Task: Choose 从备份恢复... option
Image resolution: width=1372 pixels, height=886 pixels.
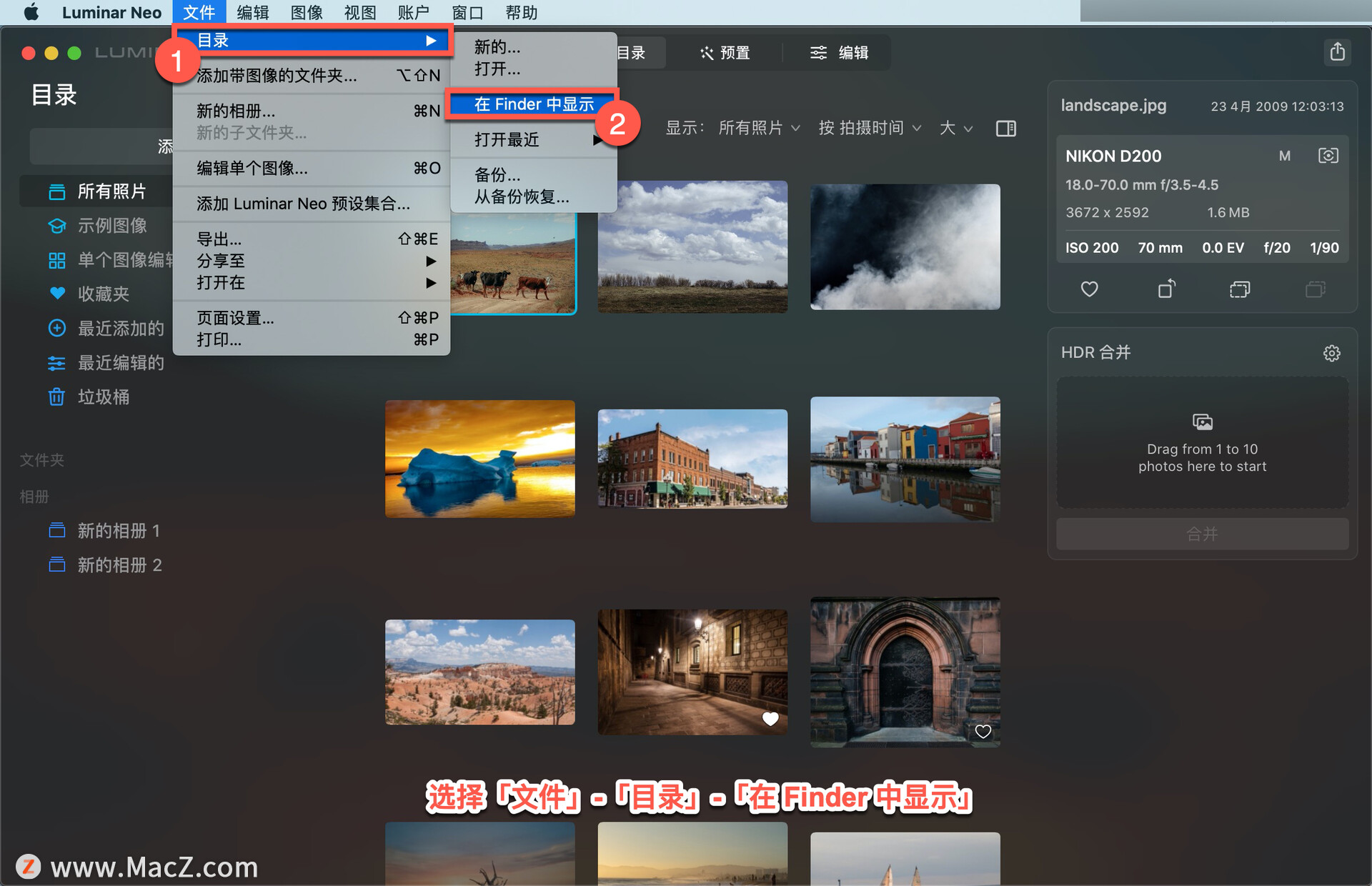Action: [533, 197]
